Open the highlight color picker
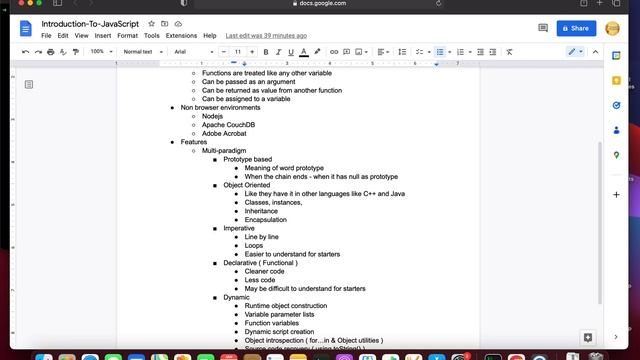The height and width of the screenshot is (360, 640). 317,52
